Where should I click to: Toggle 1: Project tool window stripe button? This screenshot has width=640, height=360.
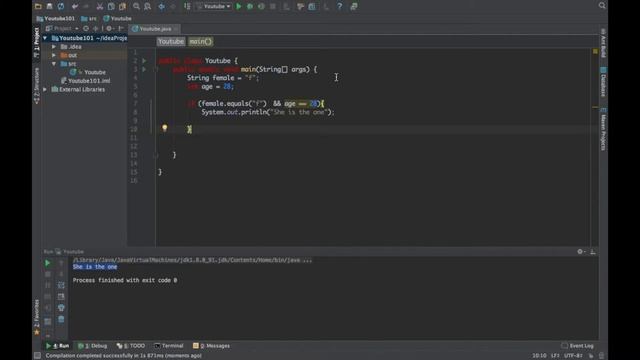(x=36, y=42)
